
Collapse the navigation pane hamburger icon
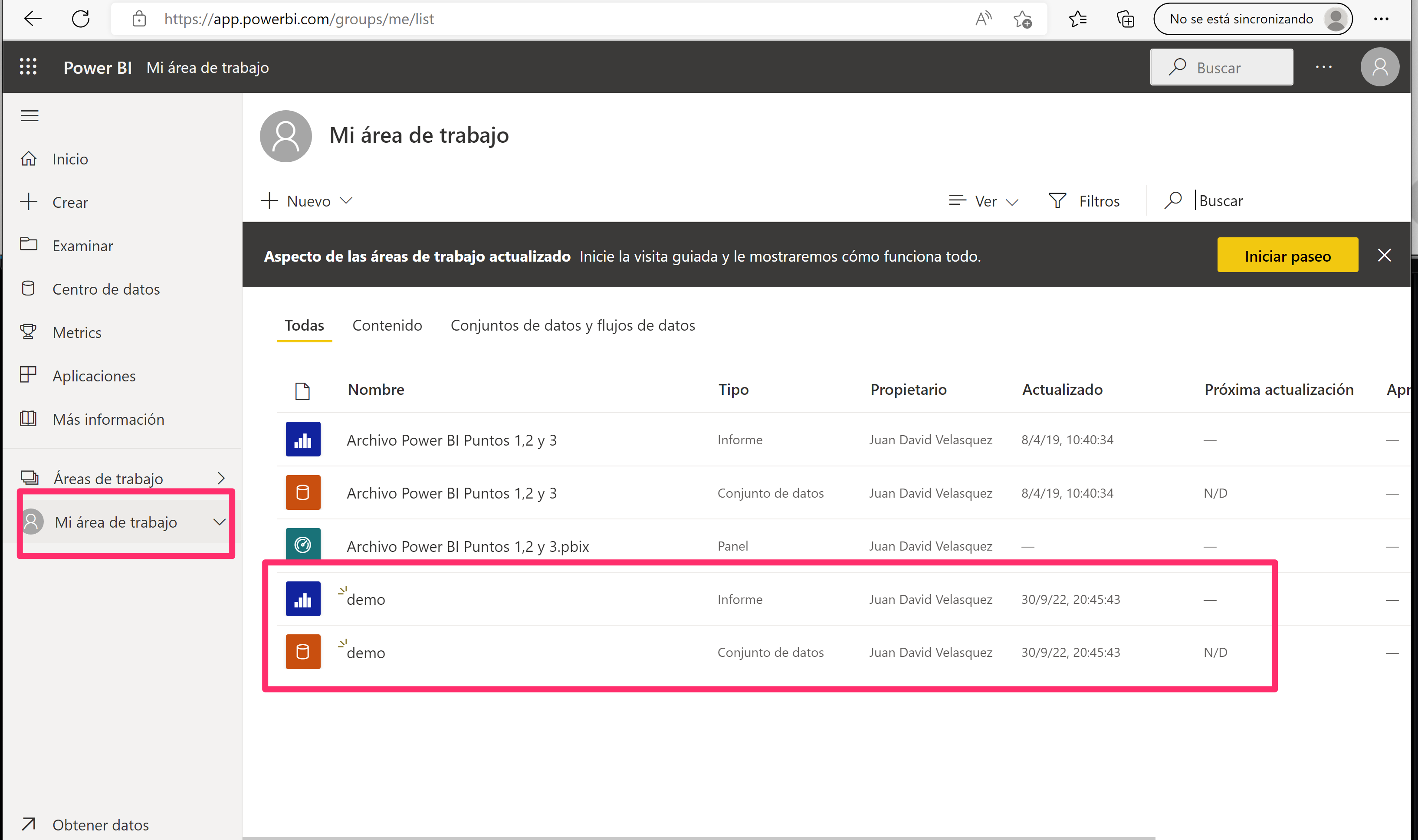[x=30, y=115]
